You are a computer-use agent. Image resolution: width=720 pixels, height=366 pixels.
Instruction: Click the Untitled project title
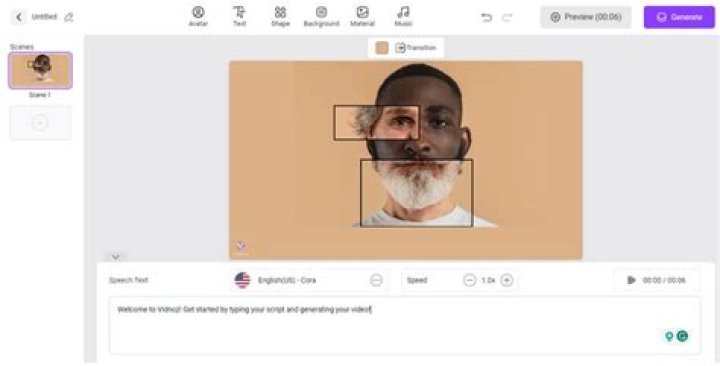click(x=44, y=17)
